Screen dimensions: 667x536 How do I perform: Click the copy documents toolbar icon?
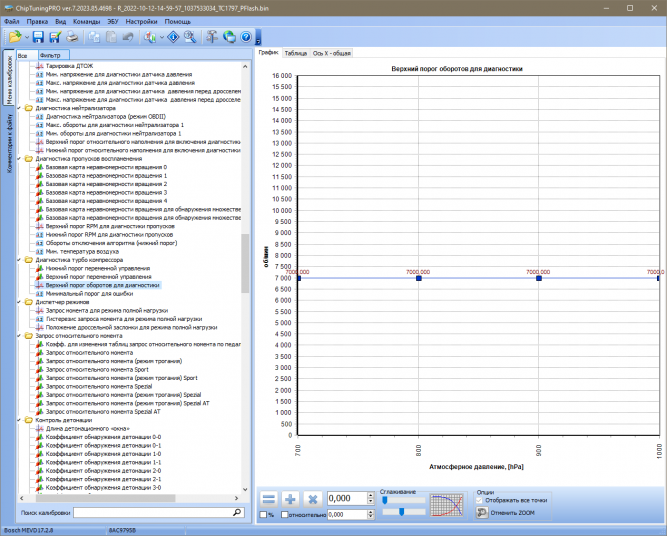[x=94, y=37]
